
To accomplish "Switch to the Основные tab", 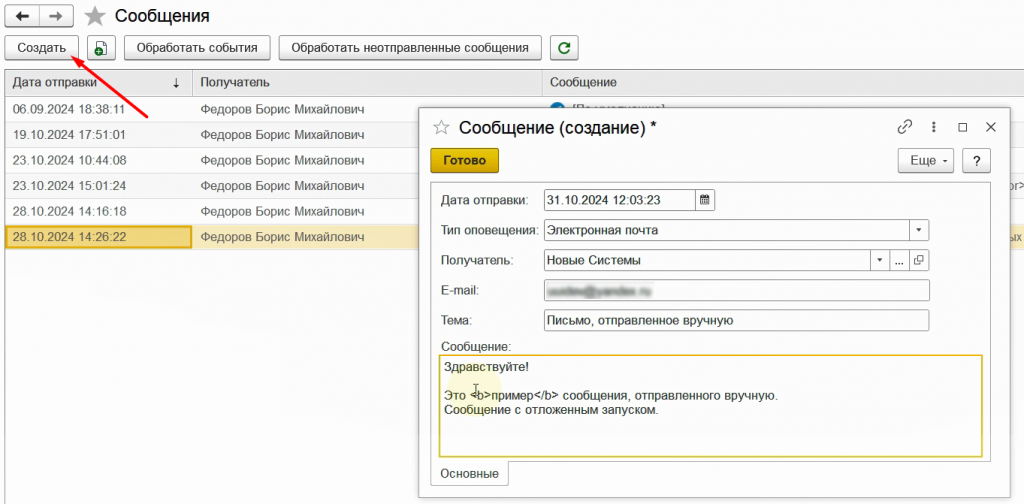I will click(x=469, y=473).
